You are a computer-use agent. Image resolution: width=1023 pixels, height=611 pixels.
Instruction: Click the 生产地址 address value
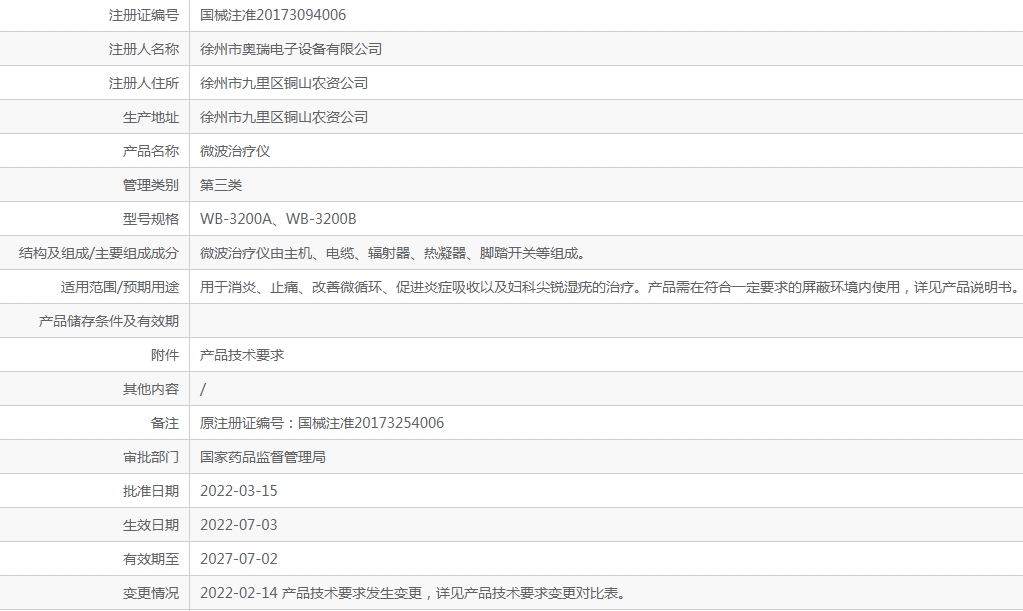[284, 117]
